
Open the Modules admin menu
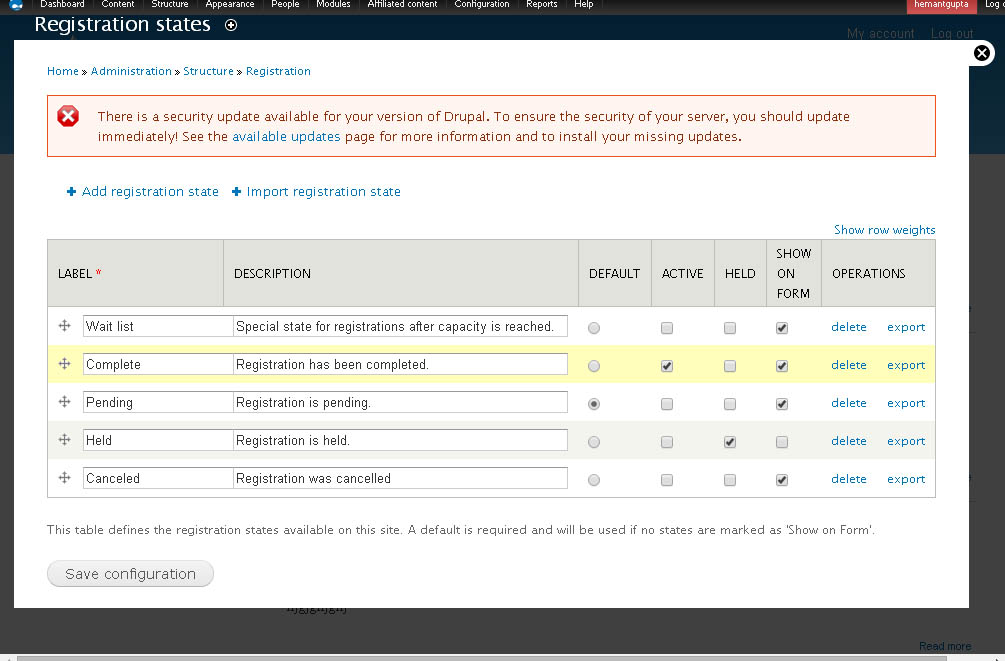click(x=333, y=4)
